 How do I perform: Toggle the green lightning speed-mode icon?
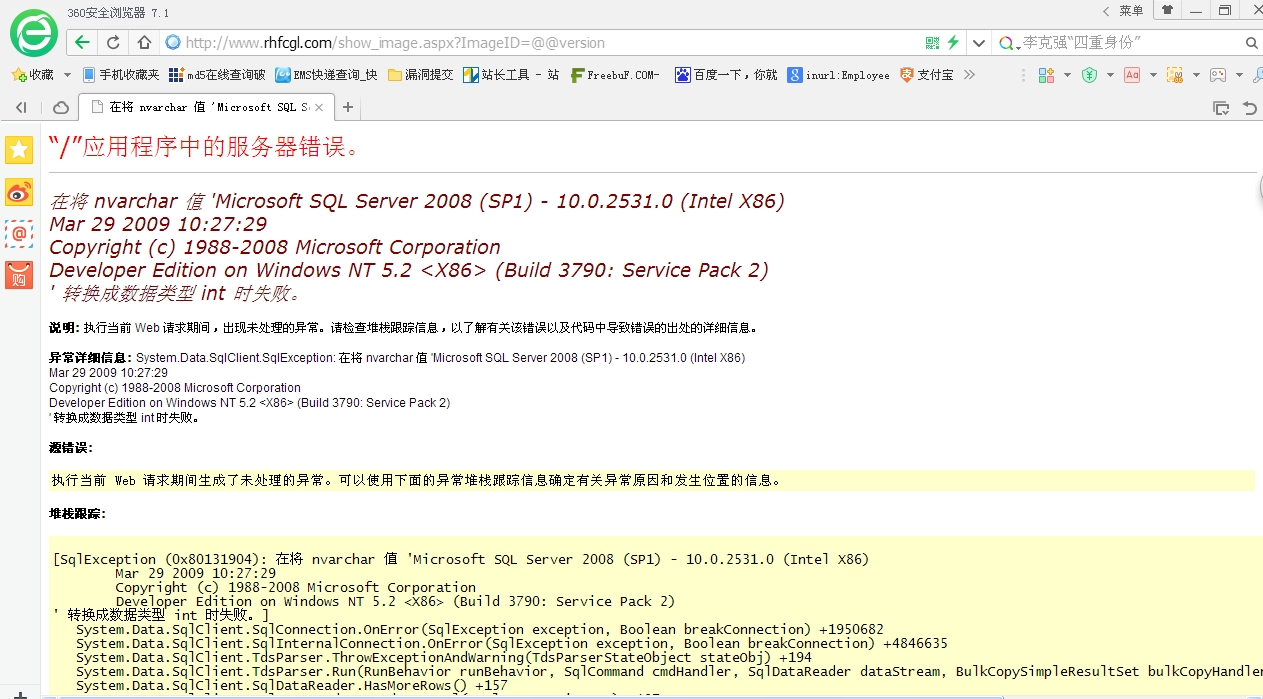[953, 43]
